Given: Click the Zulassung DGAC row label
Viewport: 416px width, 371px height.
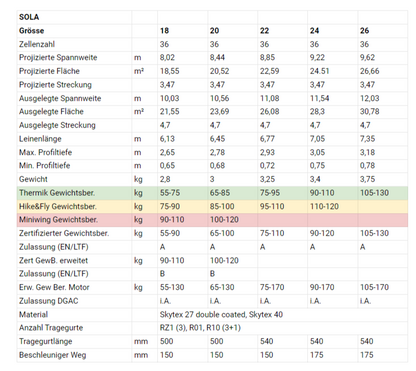Looking at the screenshot, I should (48, 301).
